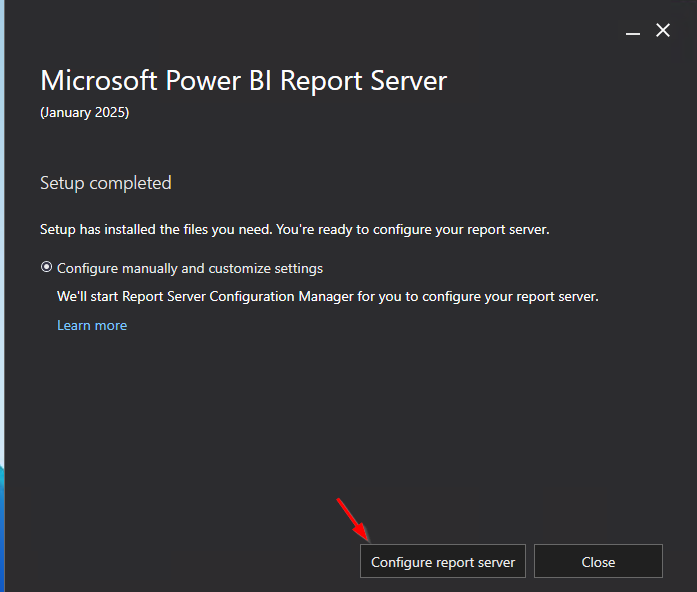Click the 'We'll start Report Server Configuration Manager' text
The height and width of the screenshot is (592, 697).
pos(328,296)
